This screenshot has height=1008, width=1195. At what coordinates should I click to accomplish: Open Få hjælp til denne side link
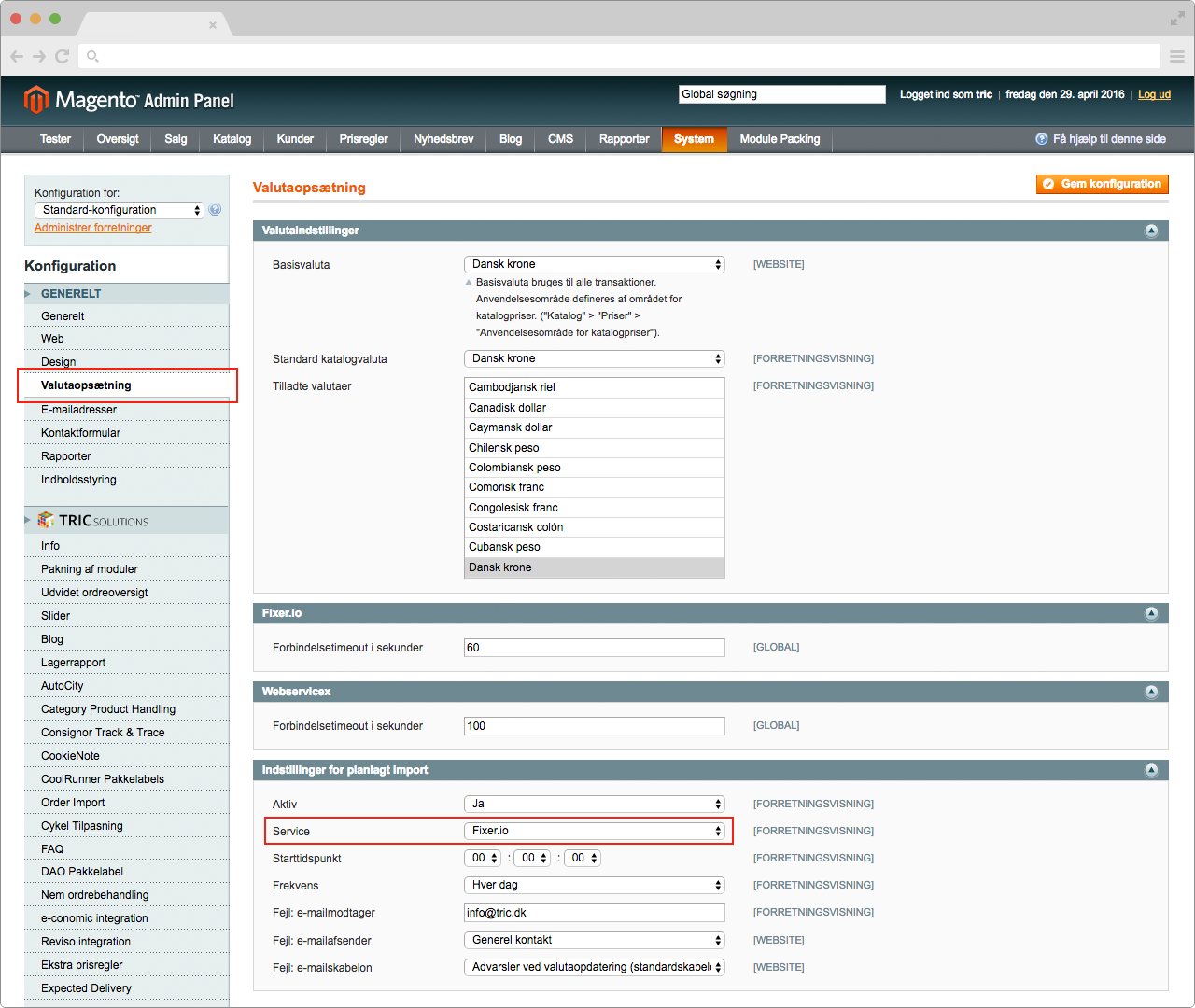tap(1109, 139)
